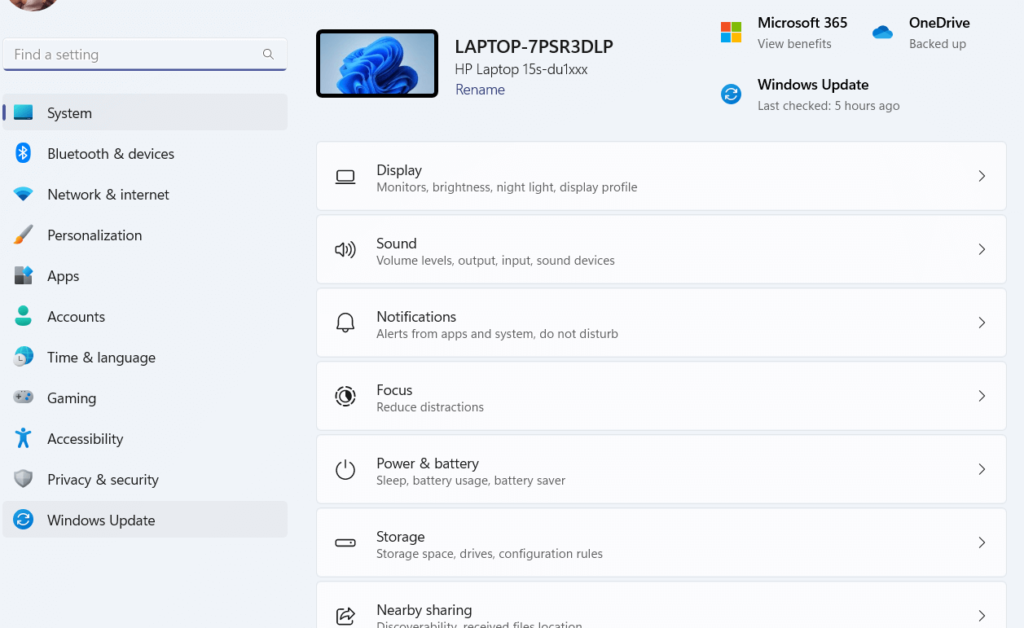
Task: Open Windows Update last checked status
Action: [828, 106]
